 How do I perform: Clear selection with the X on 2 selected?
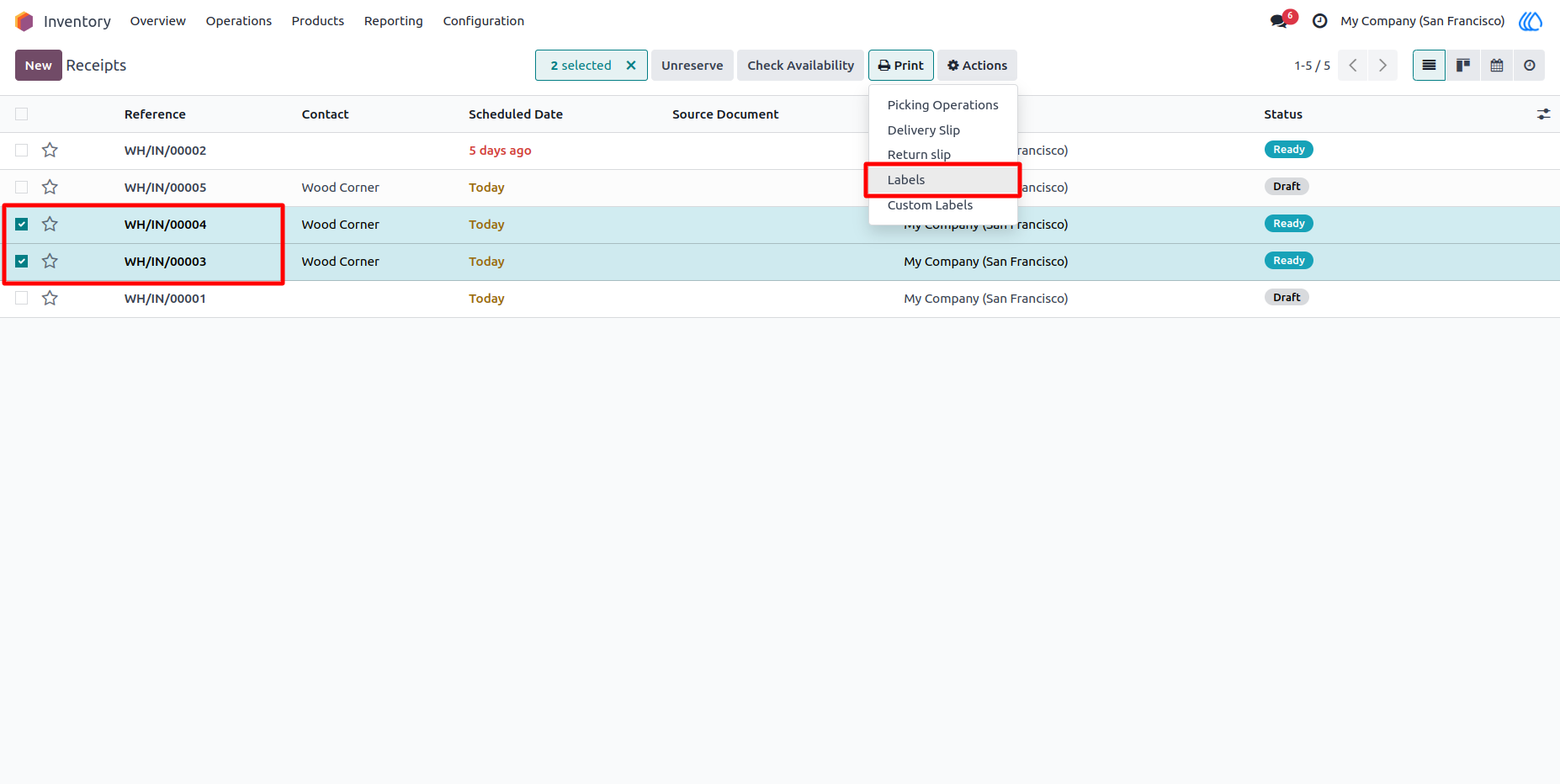631,66
